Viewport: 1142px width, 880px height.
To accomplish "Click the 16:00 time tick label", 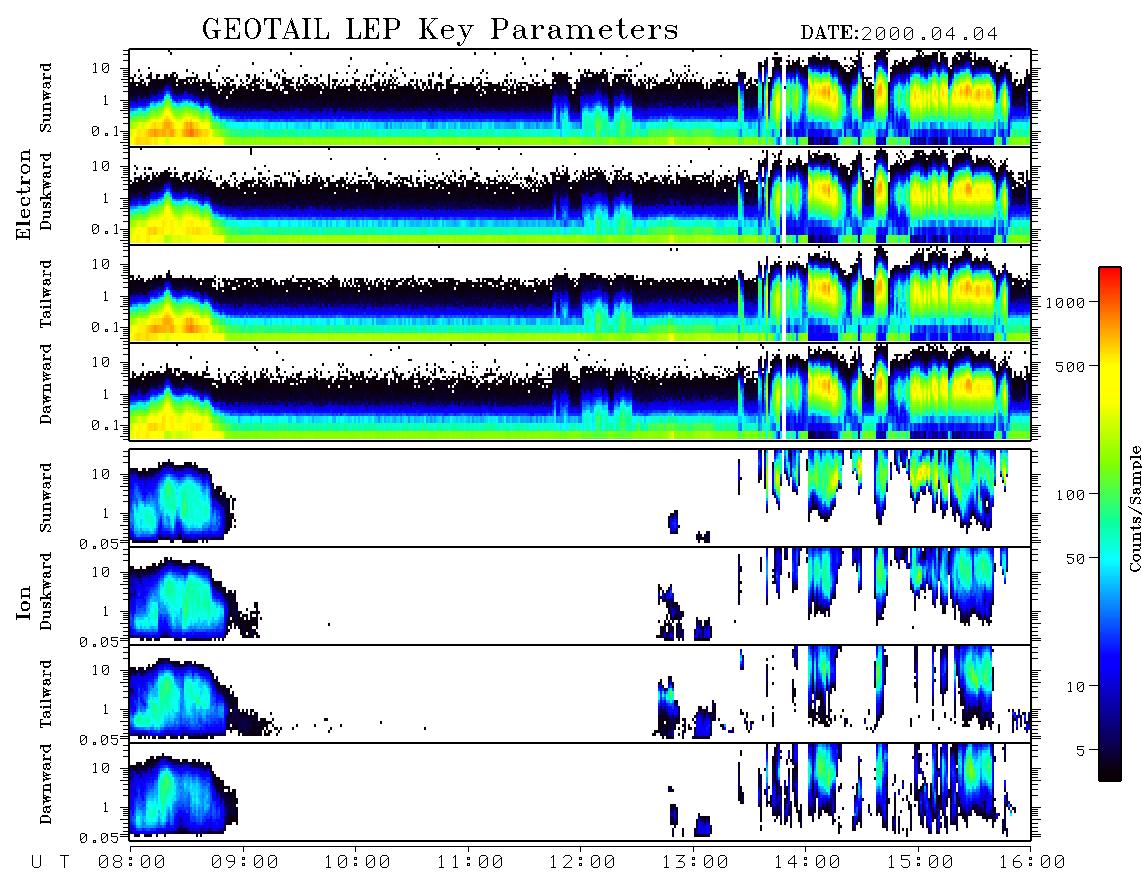I will coord(1032,862).
